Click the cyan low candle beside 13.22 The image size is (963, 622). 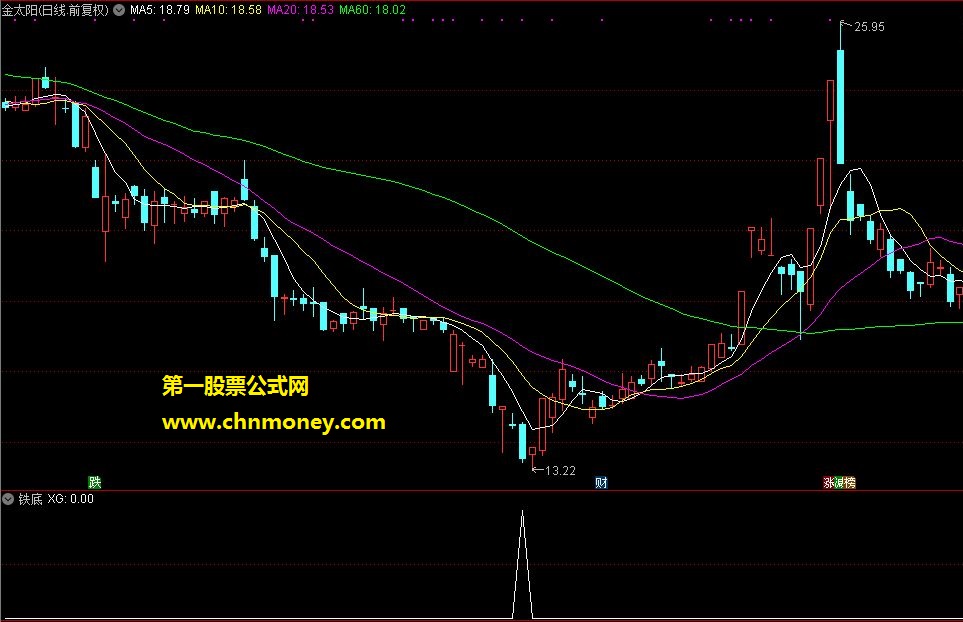coord(523,441)
